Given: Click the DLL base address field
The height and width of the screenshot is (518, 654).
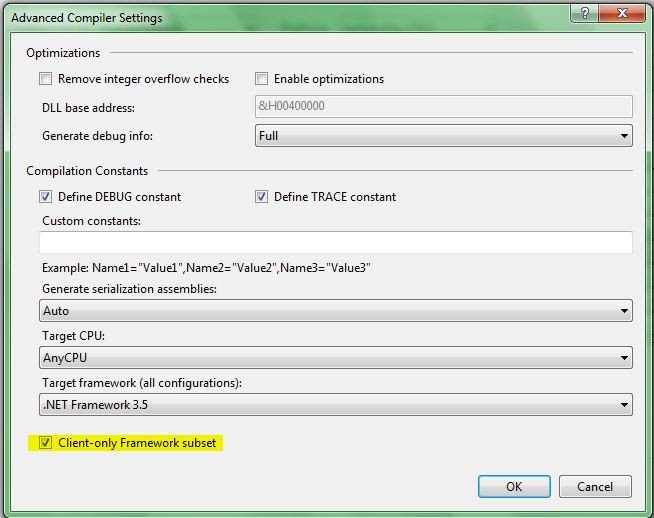Looking at the screenshot, I should (x=444, y=107).
